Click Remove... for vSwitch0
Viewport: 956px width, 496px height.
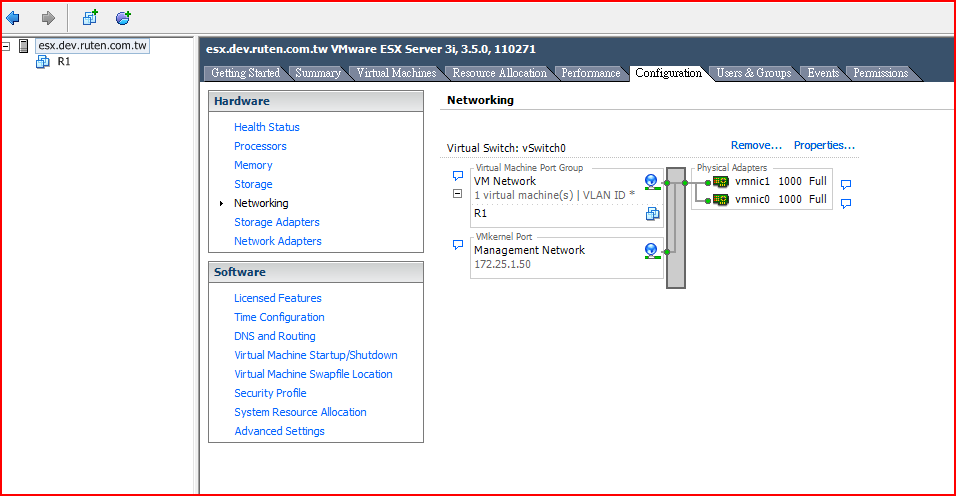pyautogui.click(x=756, y=146)
